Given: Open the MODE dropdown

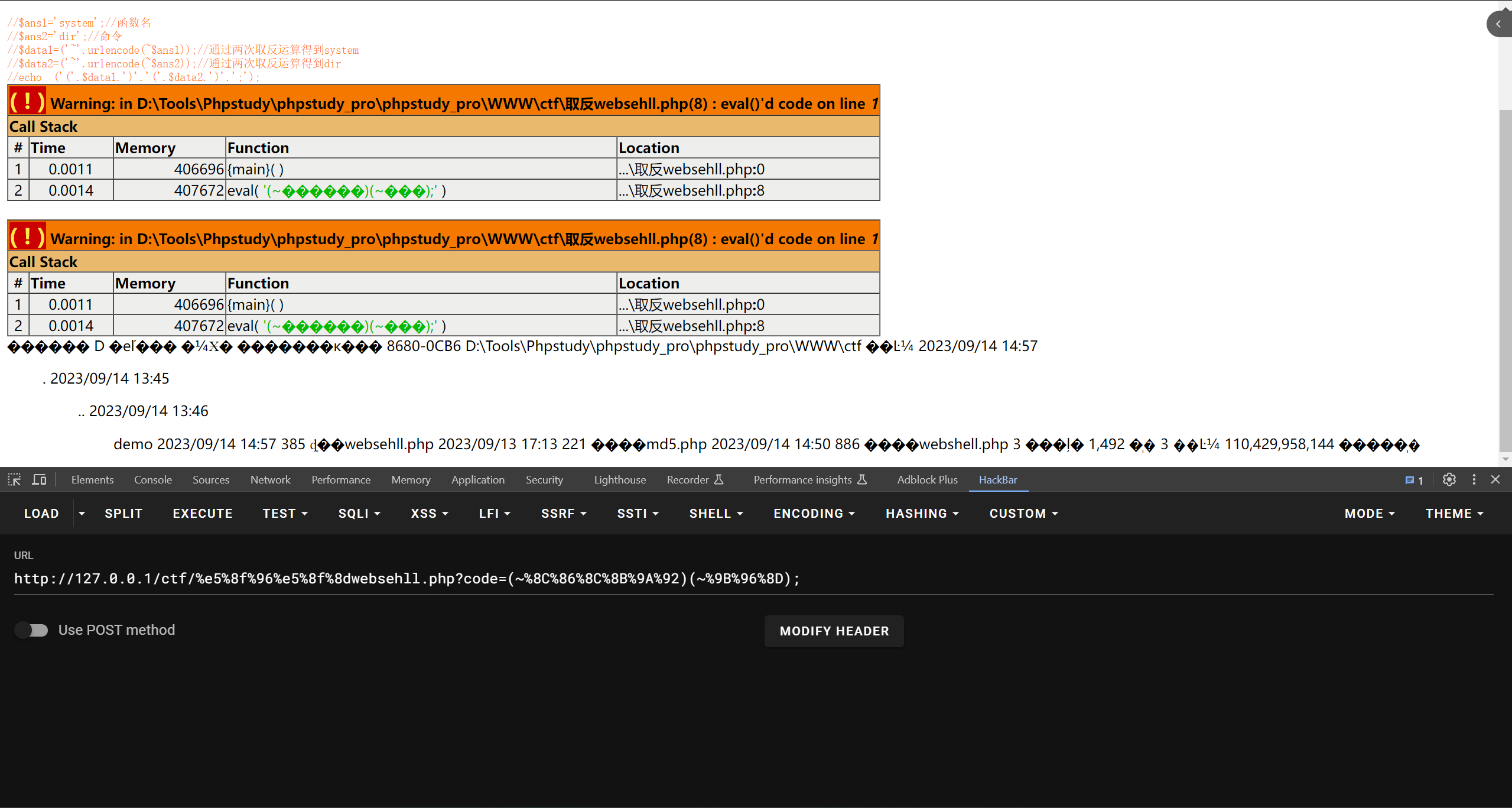Looking at the screenshot, I should pyautogui.click(x=1370, y=514).
